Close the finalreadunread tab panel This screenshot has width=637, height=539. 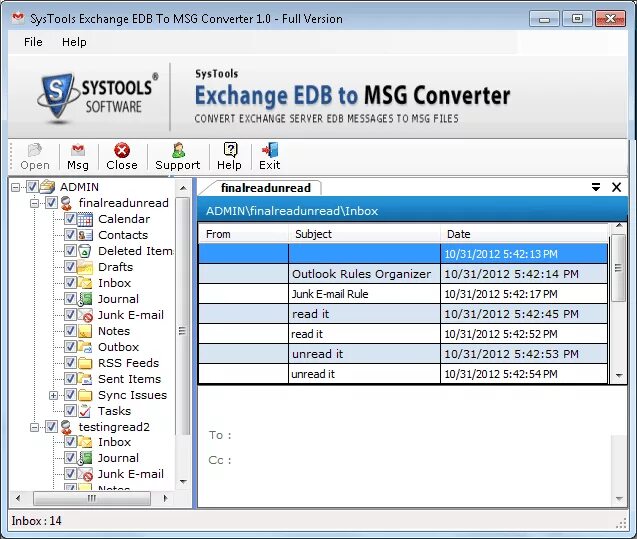tap(616, 187)
